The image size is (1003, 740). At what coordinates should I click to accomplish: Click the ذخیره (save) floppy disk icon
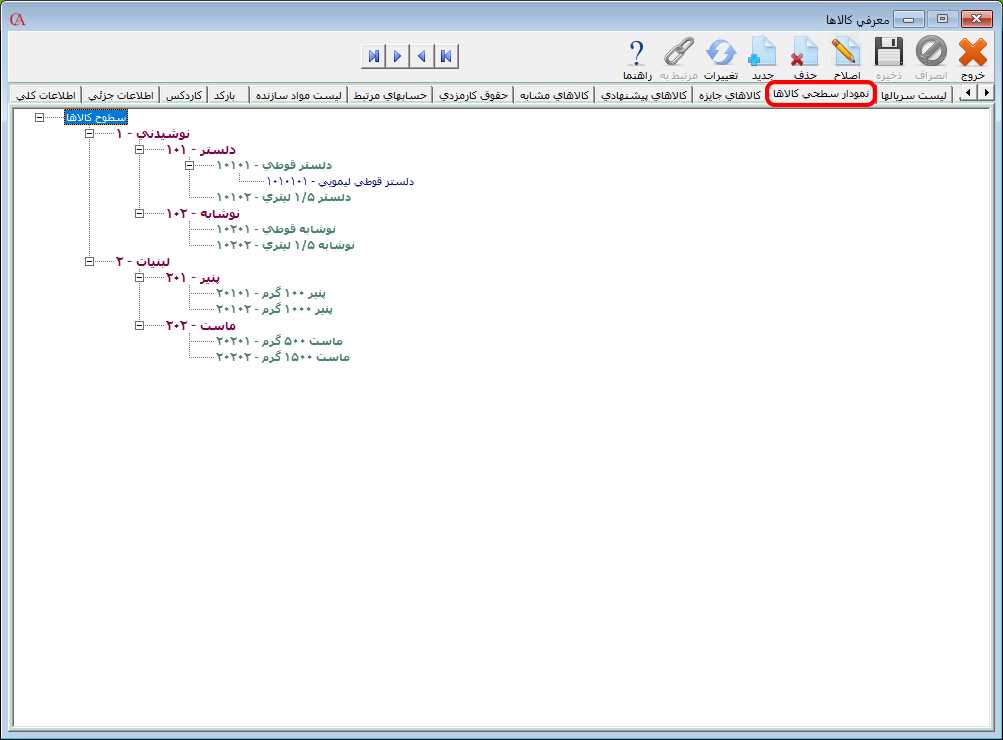(x=888, y=53)
